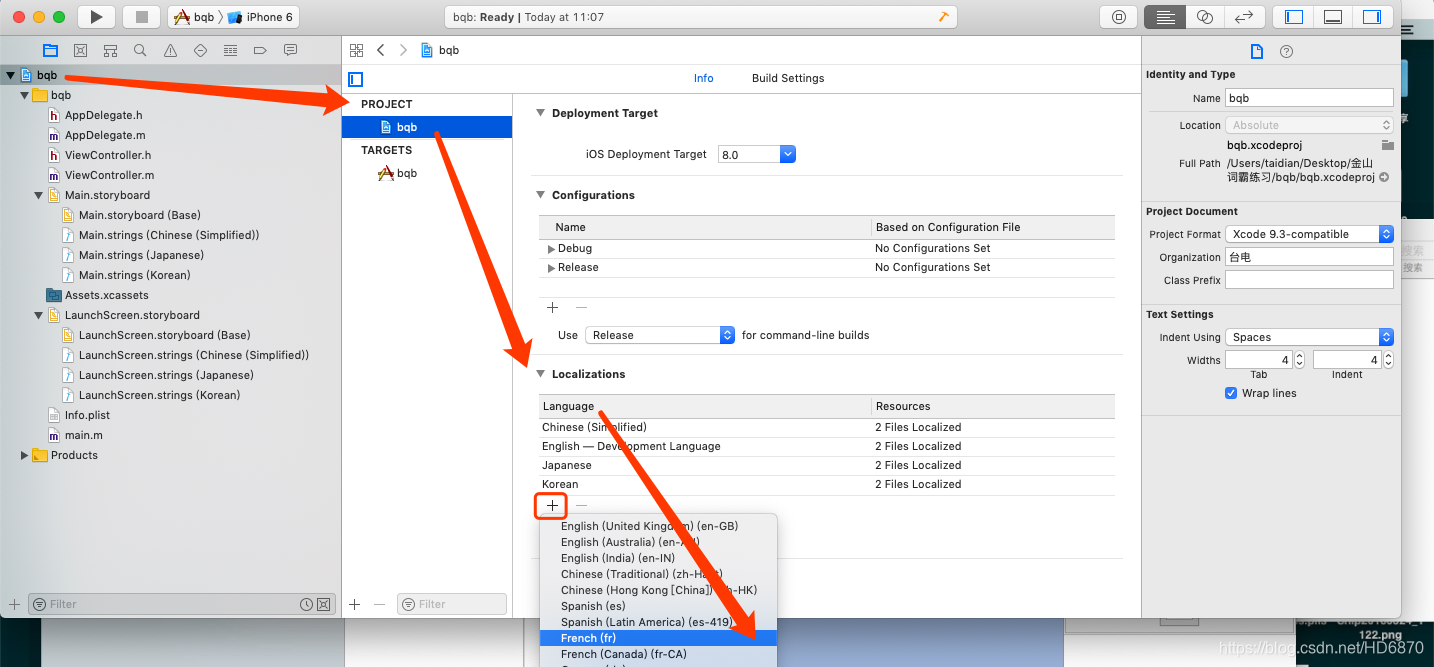The height and width of the screenshot is (667, 1434).
Task: Switch to the Standard editor
Action: [x=1164, y=17]
